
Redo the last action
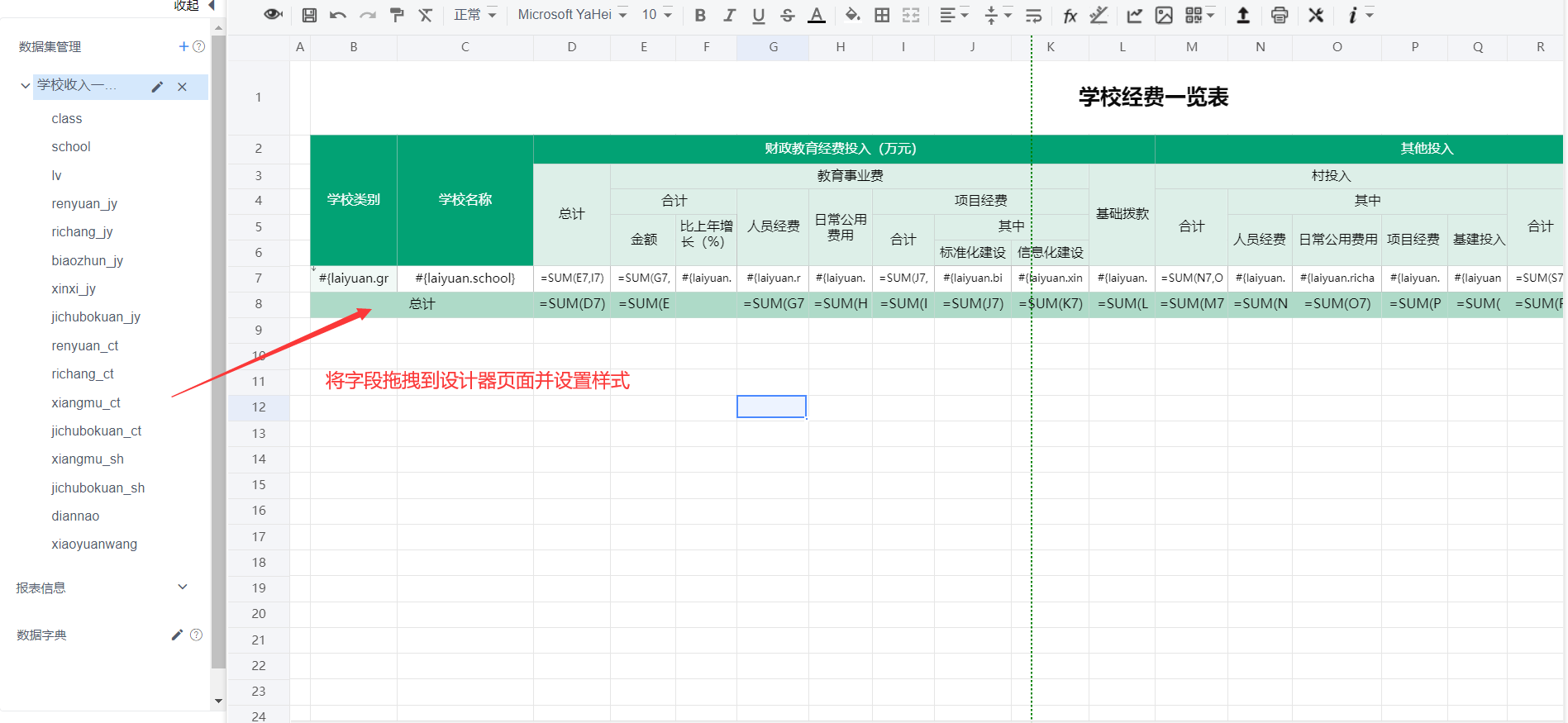(368, 15)
